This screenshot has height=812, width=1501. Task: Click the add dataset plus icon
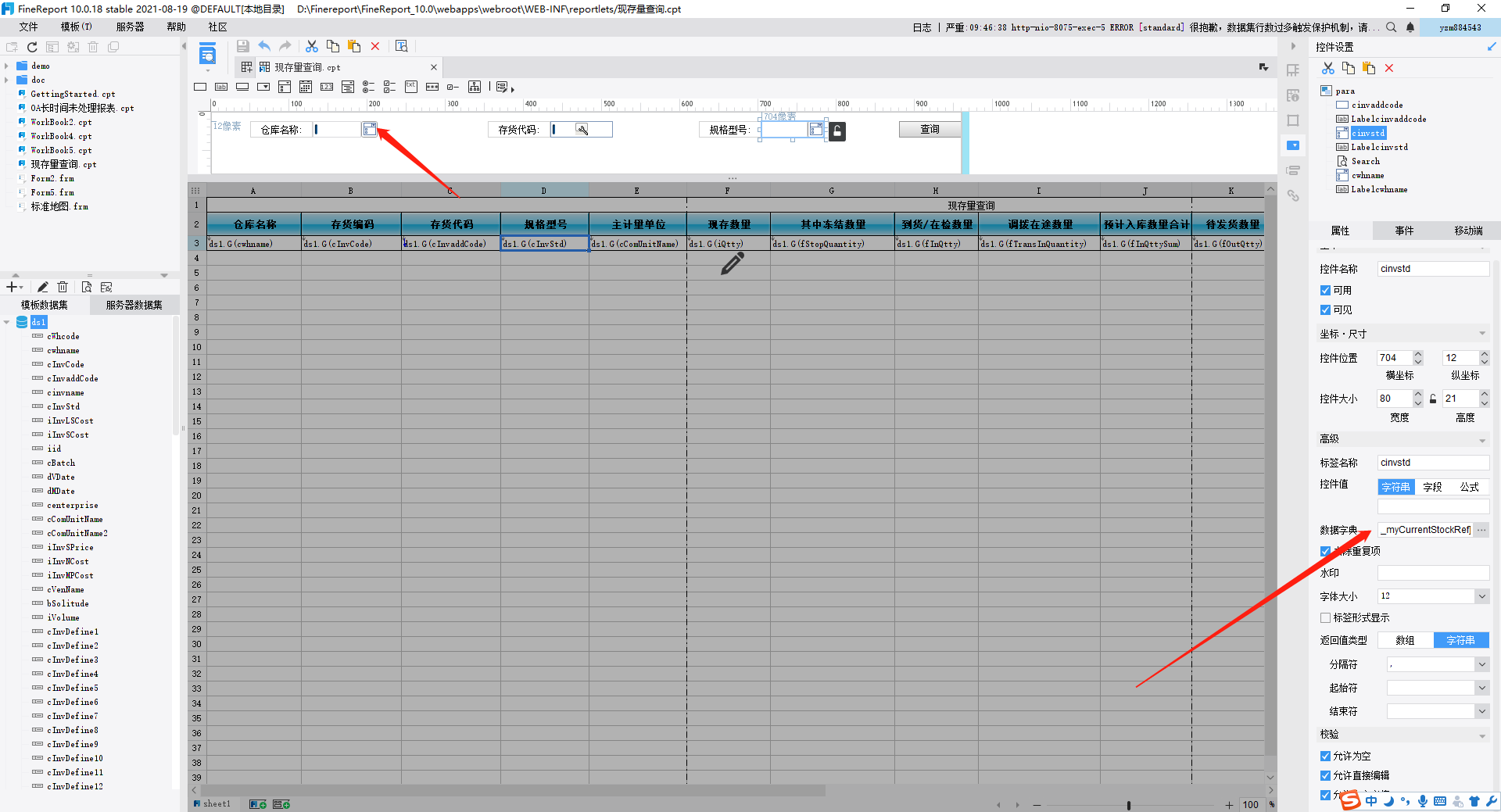(12, 287)
